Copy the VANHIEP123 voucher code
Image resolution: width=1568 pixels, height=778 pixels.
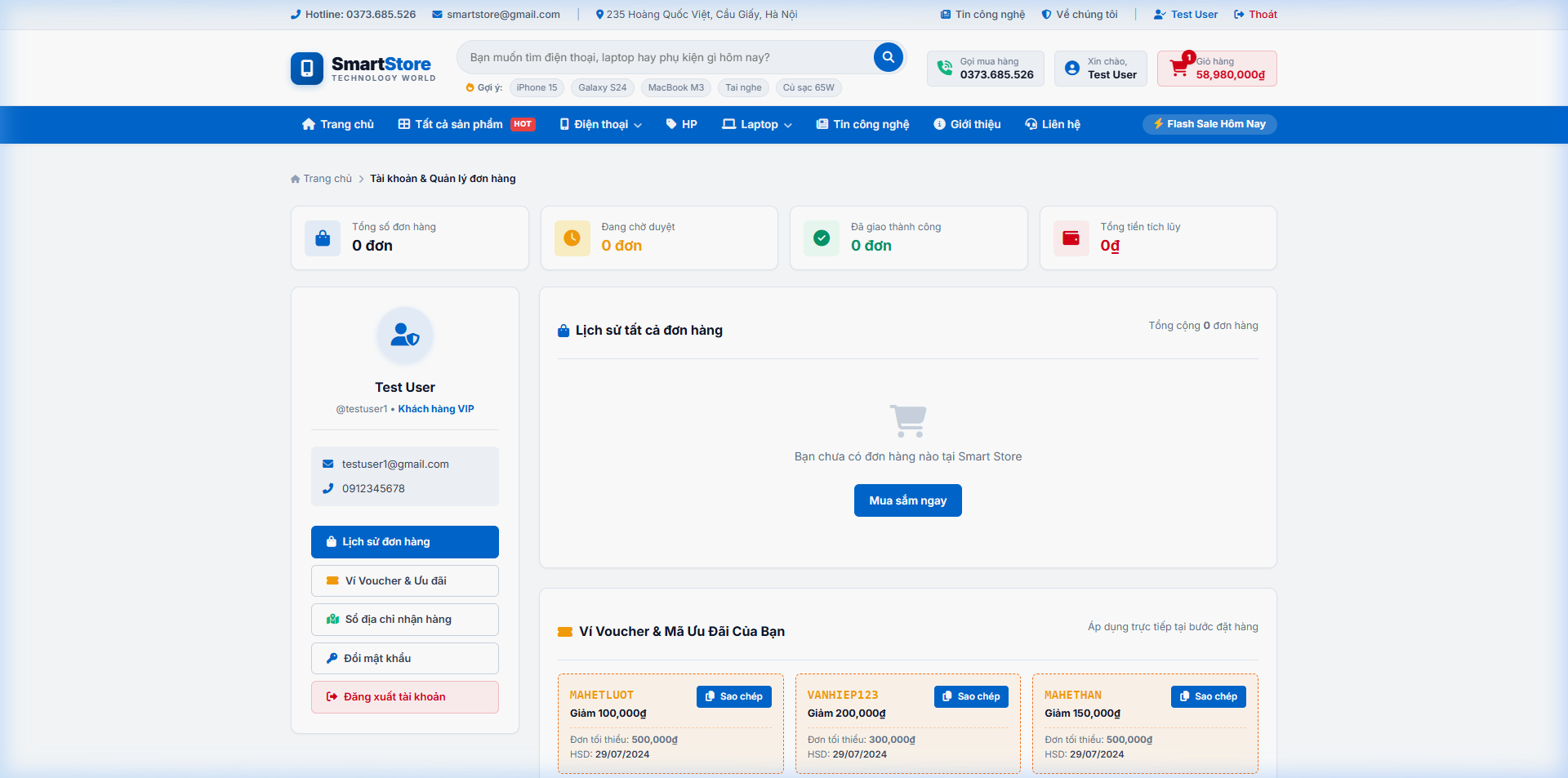tap(971, 696)
